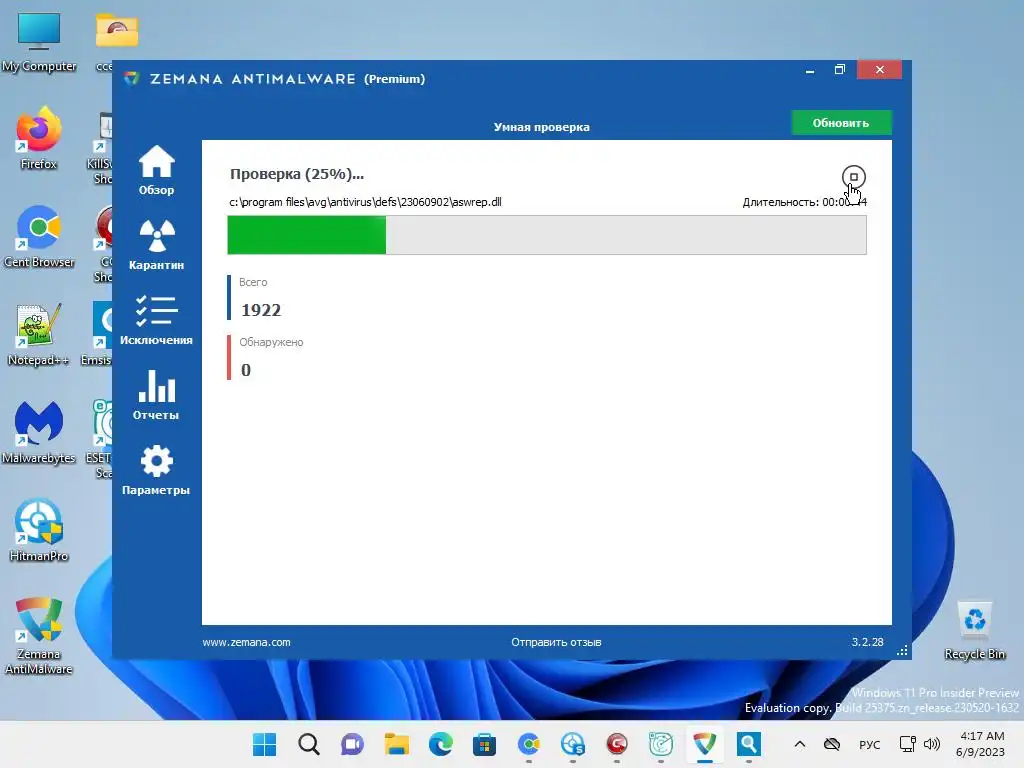Open the Обзор home section
The height and width of the screenshot is (768, 1024).
[156, 170]
